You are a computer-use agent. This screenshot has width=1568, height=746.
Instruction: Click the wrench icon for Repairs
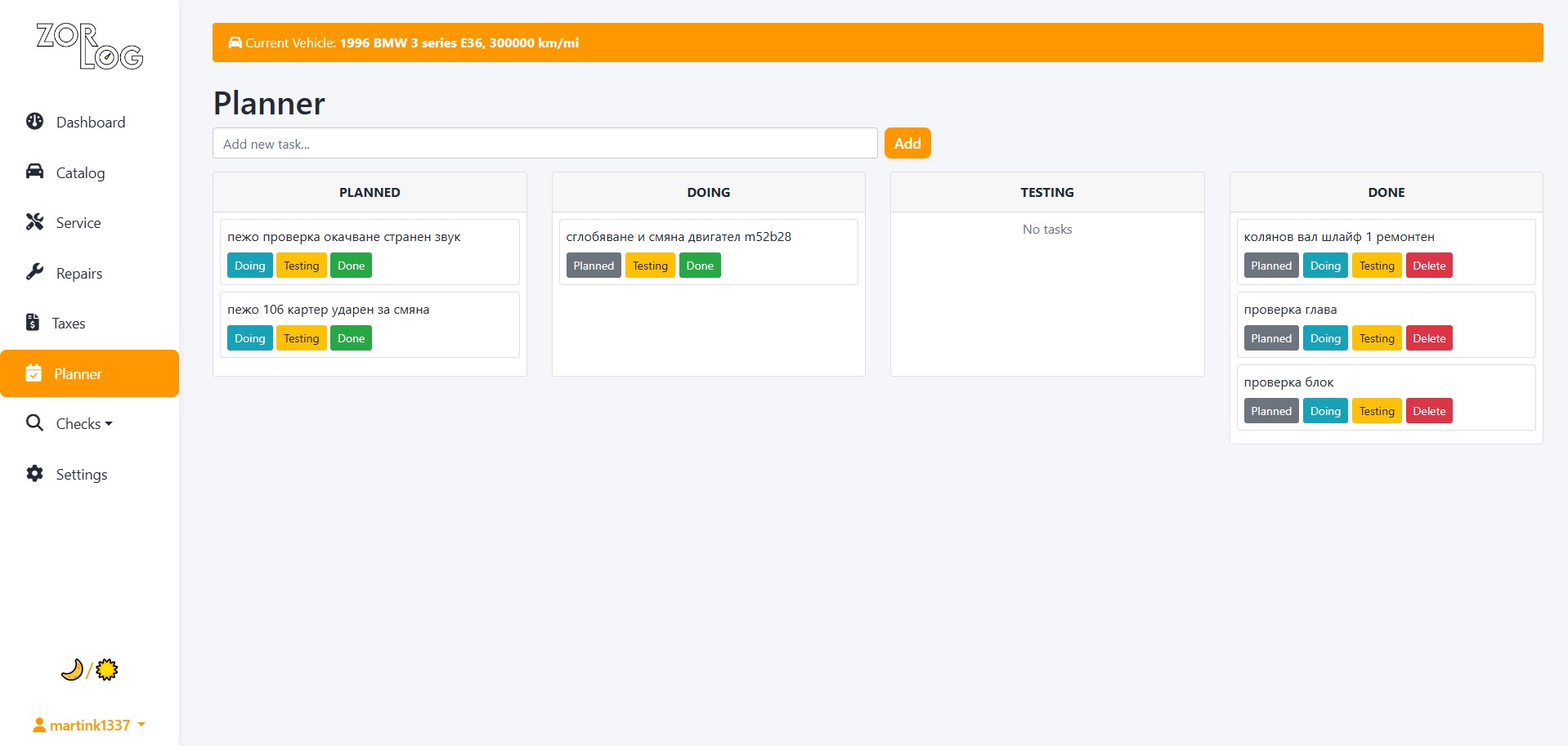pyautogui.click(x=34, y=272)
